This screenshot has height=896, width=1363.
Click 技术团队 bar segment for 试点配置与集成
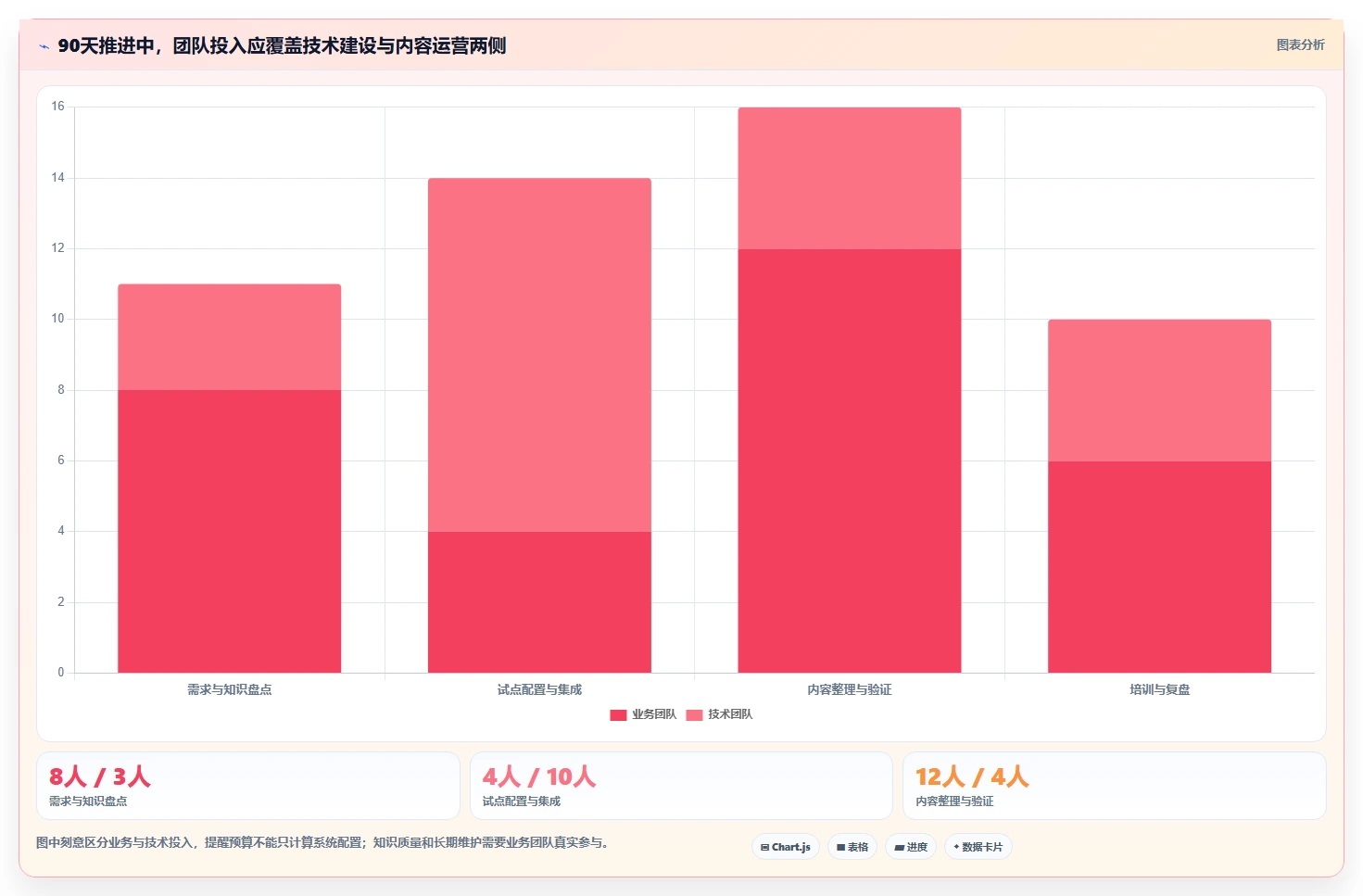[539, 355]
